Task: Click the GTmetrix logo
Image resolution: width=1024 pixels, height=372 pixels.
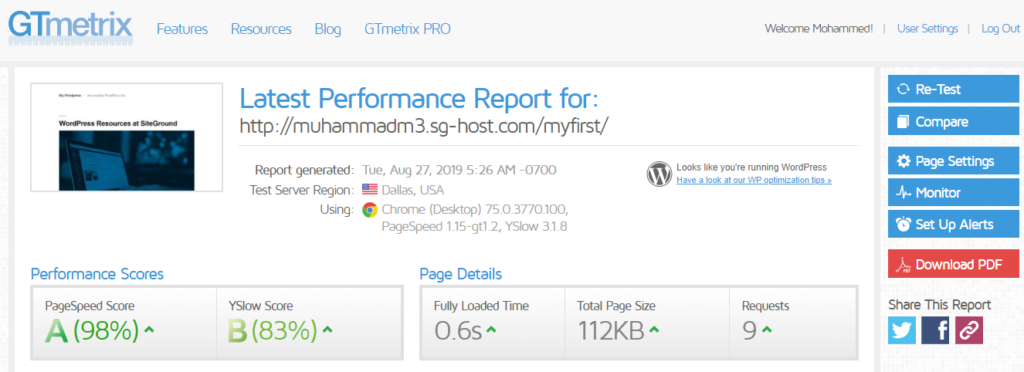Action: [x=71, y=29]
